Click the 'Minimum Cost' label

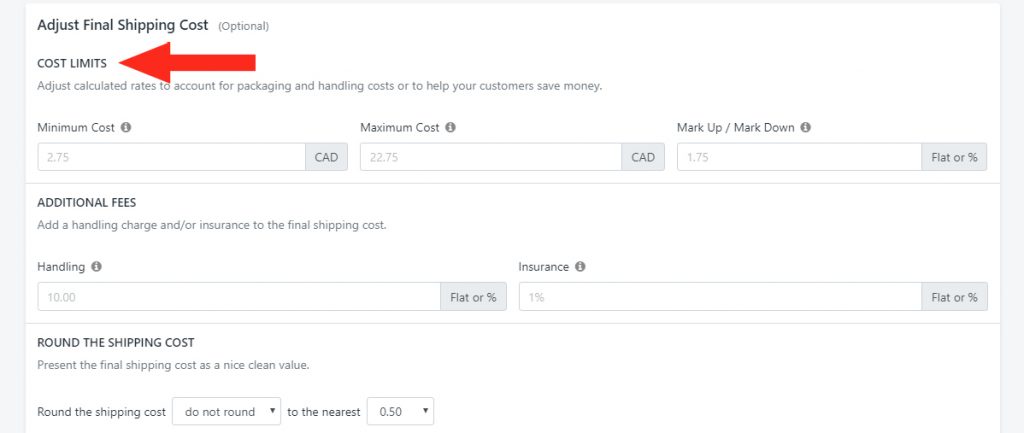coord(76,127)
